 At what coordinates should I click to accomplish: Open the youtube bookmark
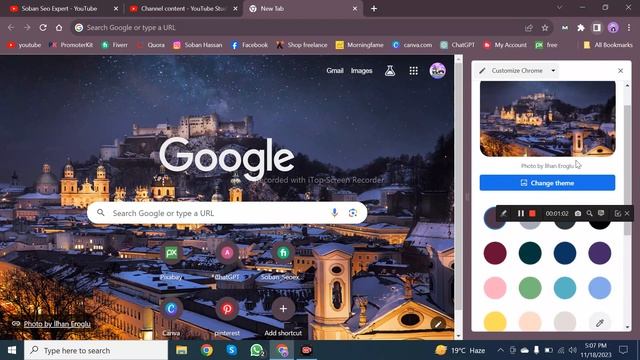coord(24,45)
